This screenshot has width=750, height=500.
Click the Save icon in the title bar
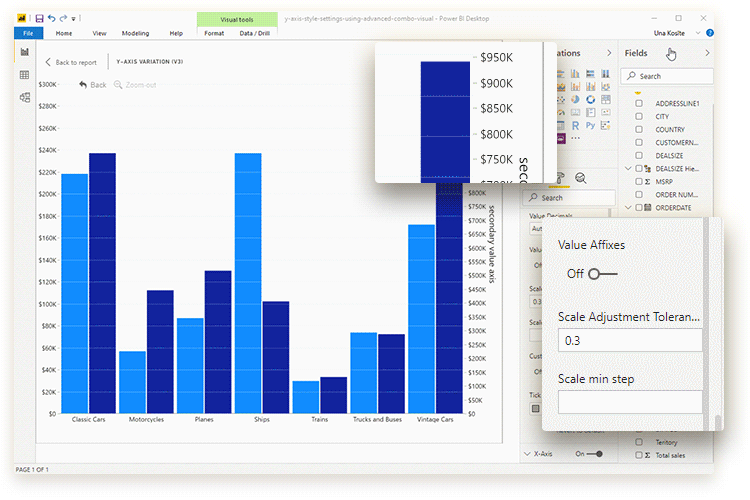pyautogui.click(x=39, y=19)
